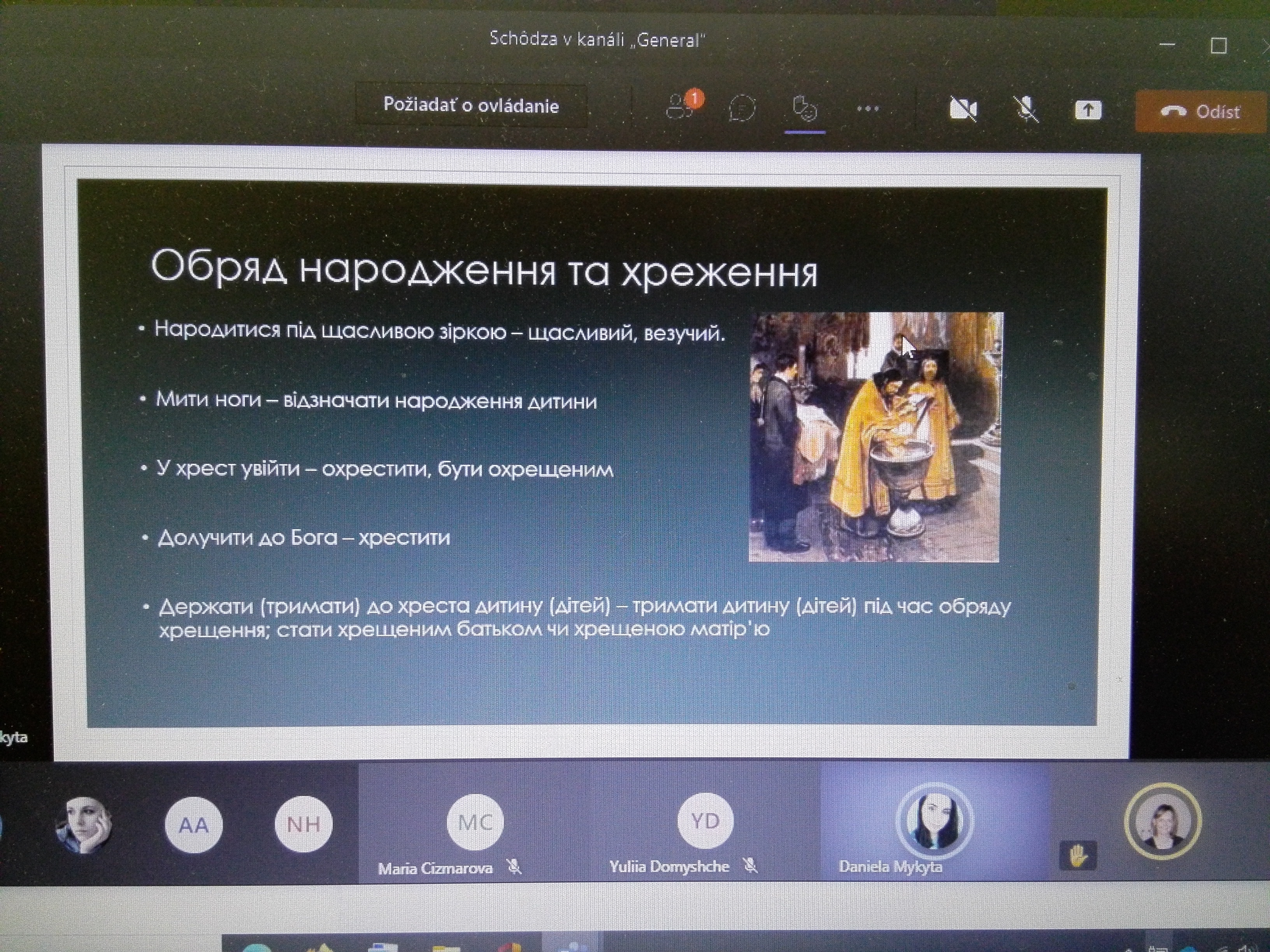Open the meeting chat icon

point(741,108)
